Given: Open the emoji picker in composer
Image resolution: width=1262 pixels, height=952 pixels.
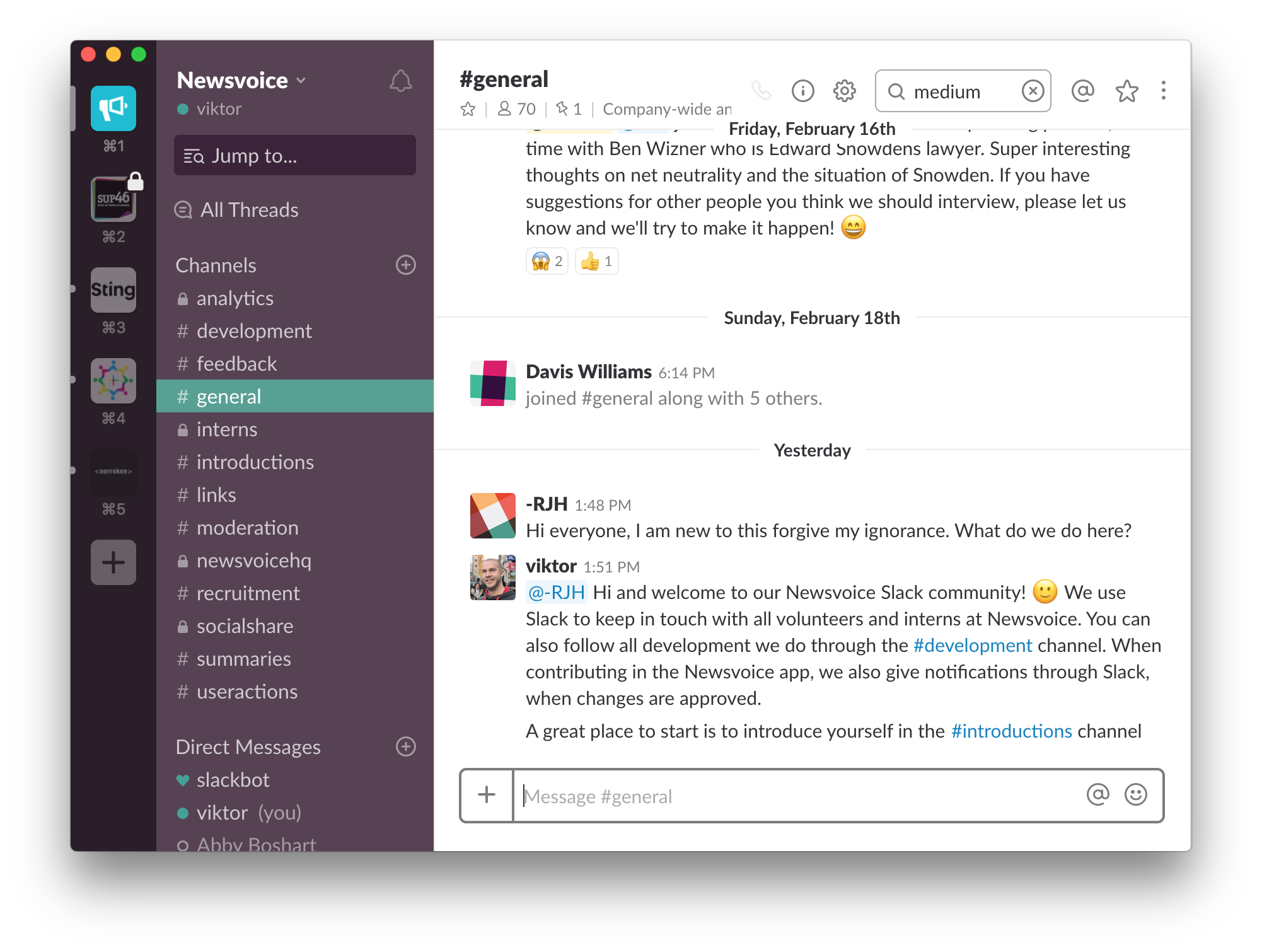Looking at the screenshot, I should pos(1136,794).
